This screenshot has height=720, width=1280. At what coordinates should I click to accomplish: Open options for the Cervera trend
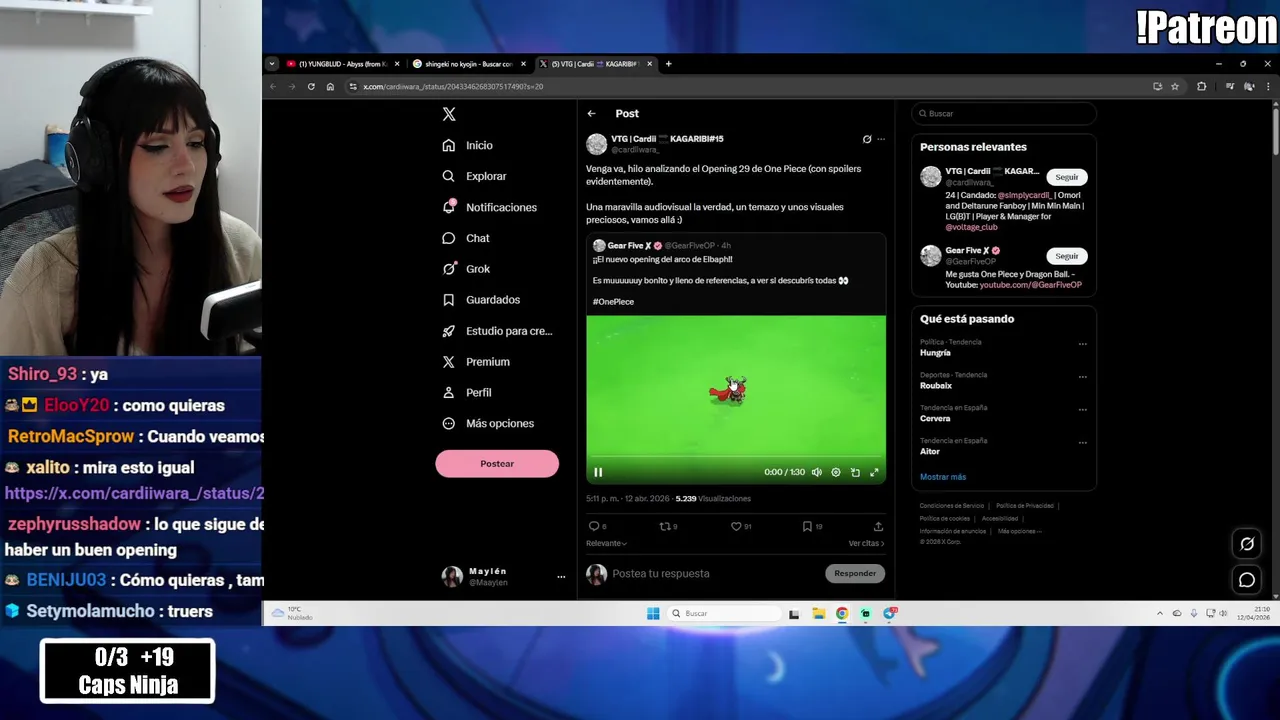click(x=1082, y=410)
